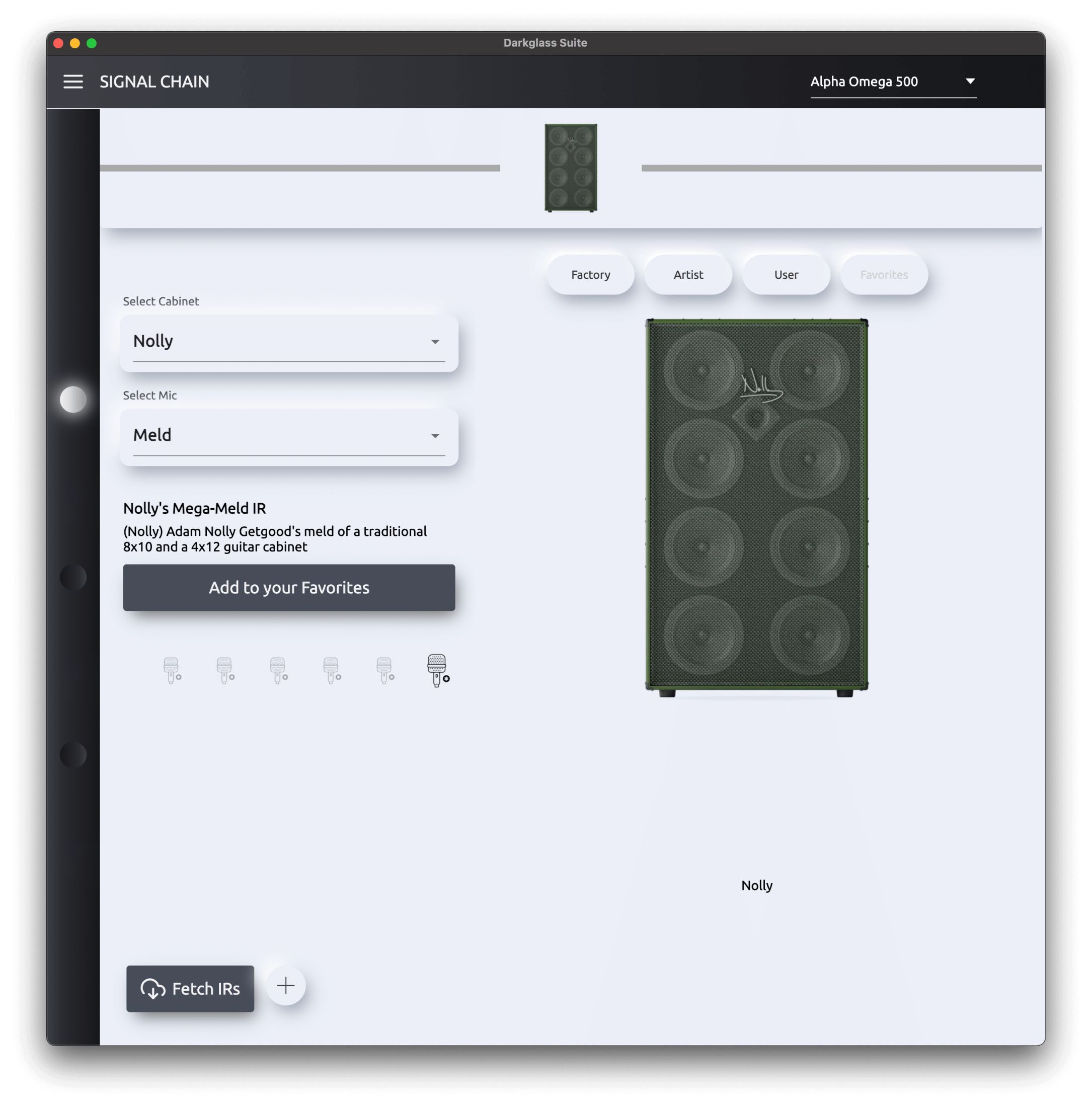Select the fourth microphone position icon

tap(331, 670)
